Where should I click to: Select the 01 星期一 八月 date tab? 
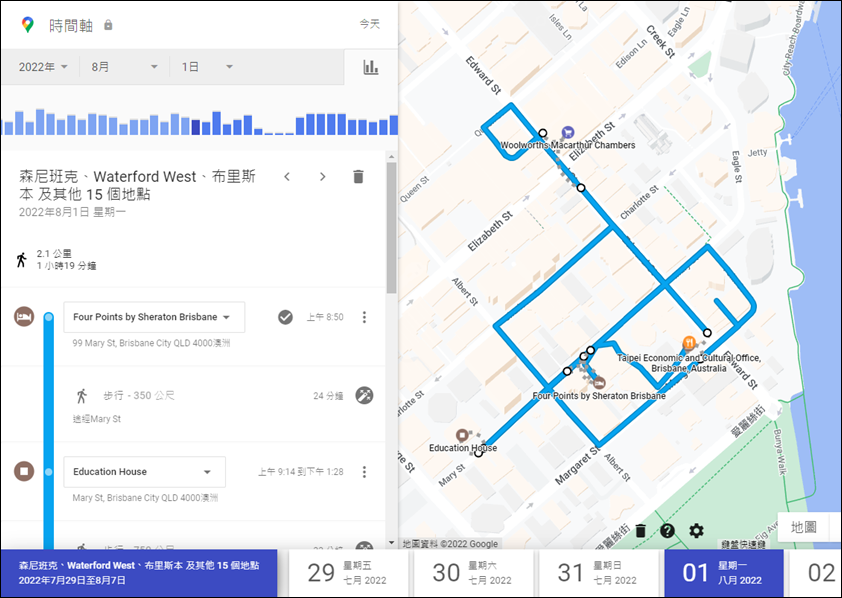click(723, 573)
